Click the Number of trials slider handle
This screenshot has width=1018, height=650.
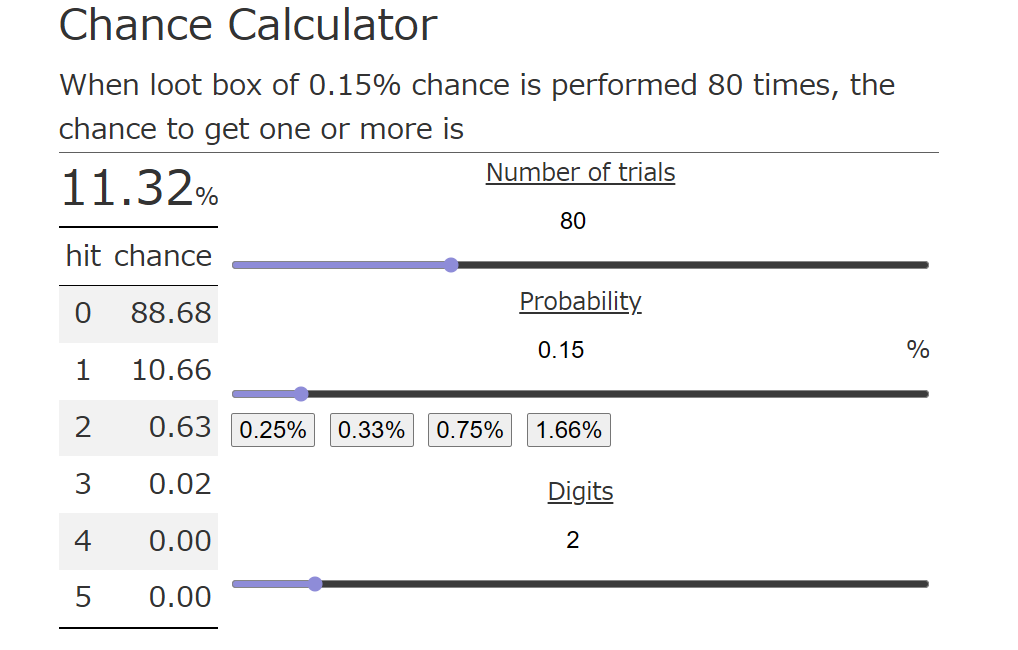(x=451, y=265)
